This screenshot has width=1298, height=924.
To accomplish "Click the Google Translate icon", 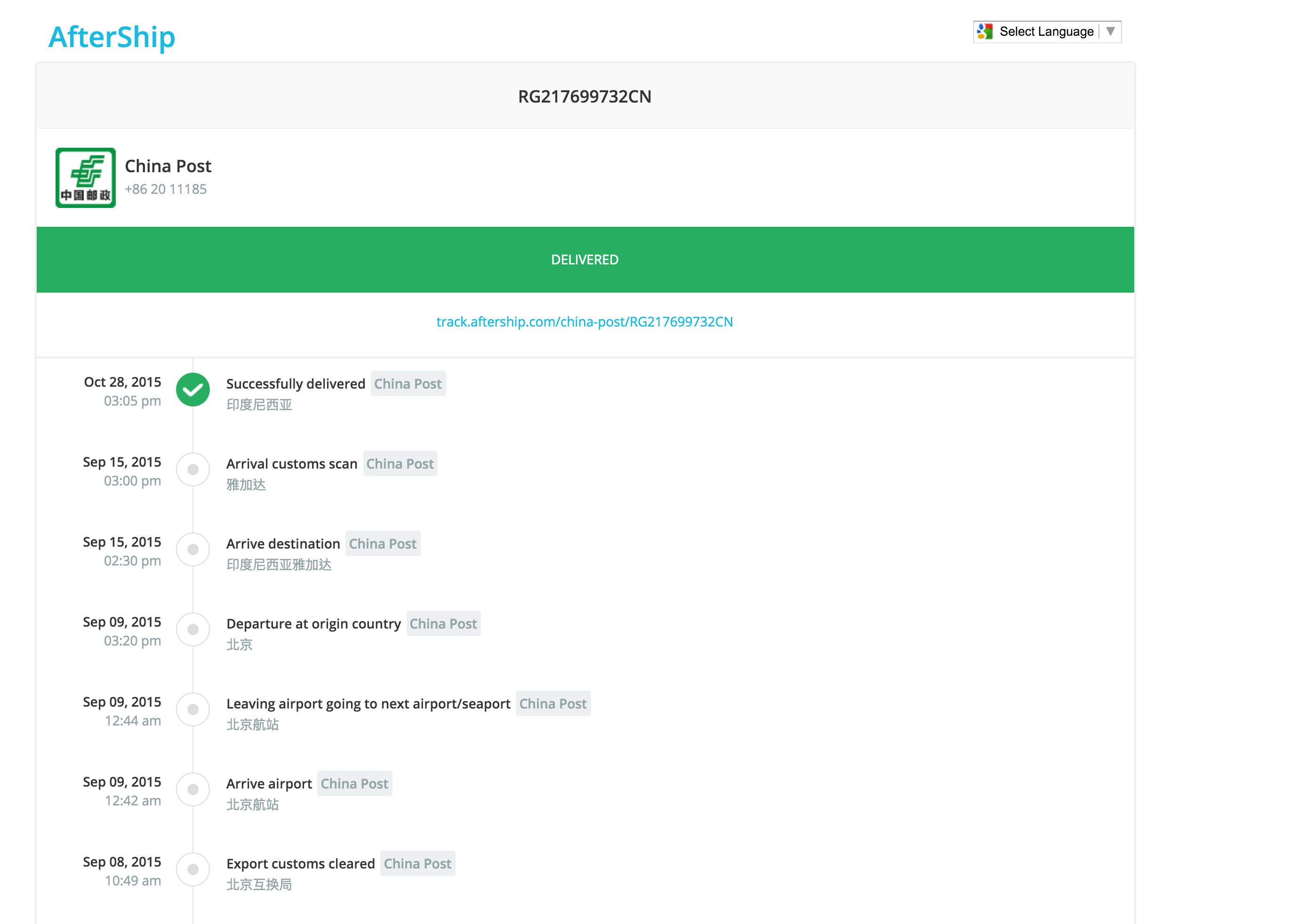I will coord(985,32).
